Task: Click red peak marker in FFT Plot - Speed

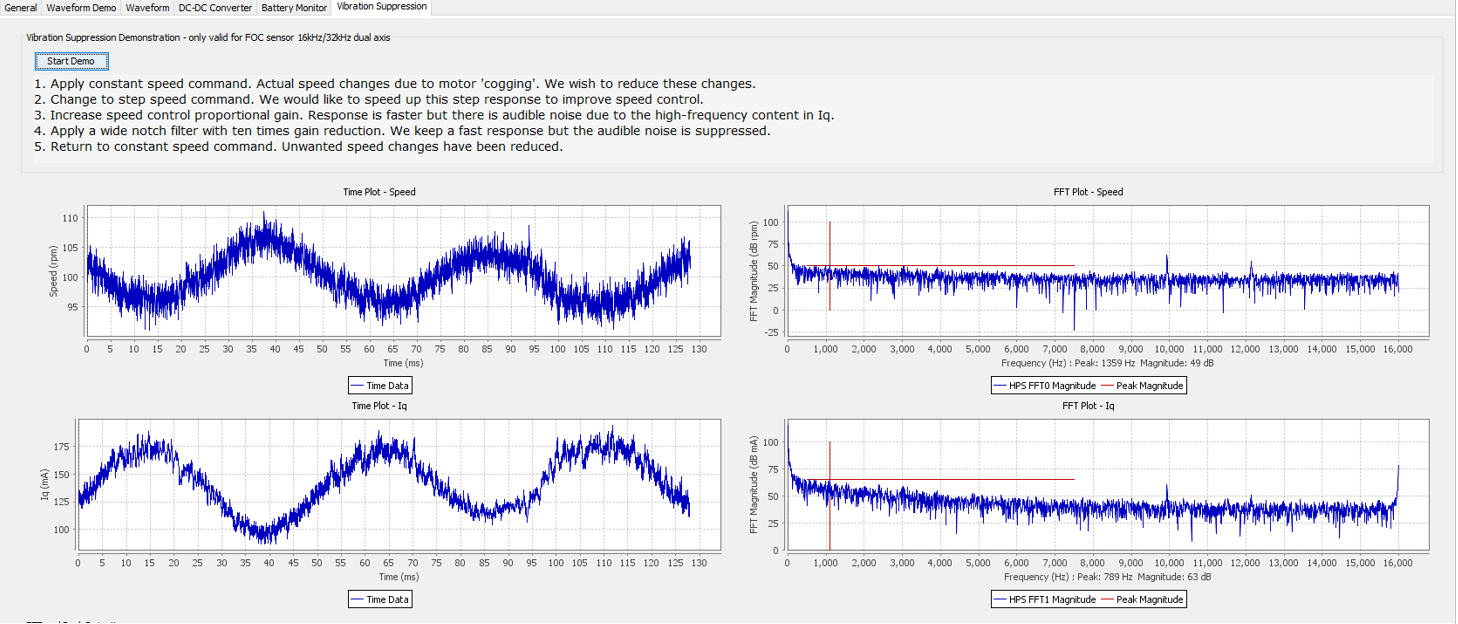Action: pos(829,265)
